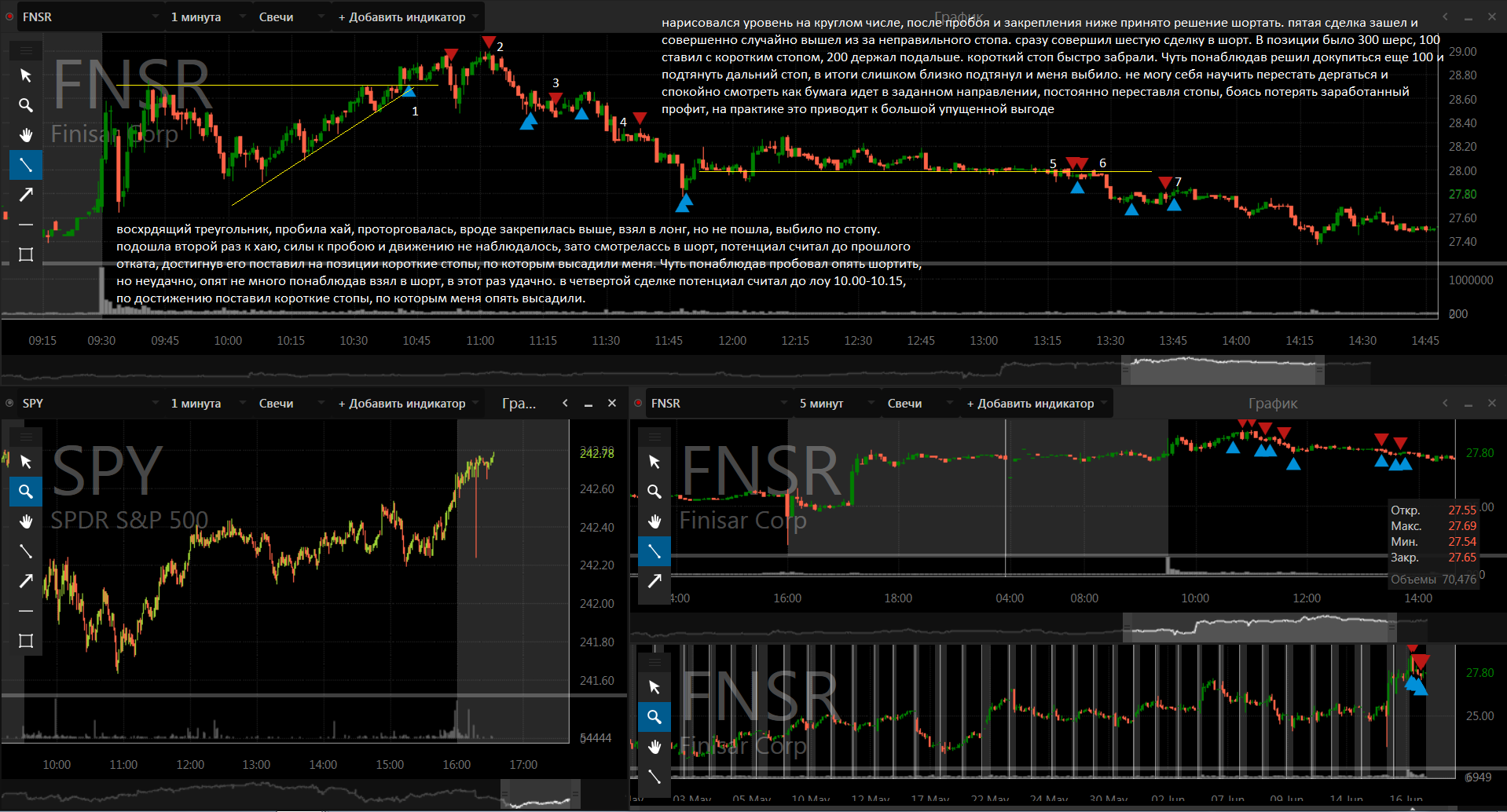The image size is (1507, 812).
Task: Click the range navigator window below SPY chart
Action: (x=541, y=794)
